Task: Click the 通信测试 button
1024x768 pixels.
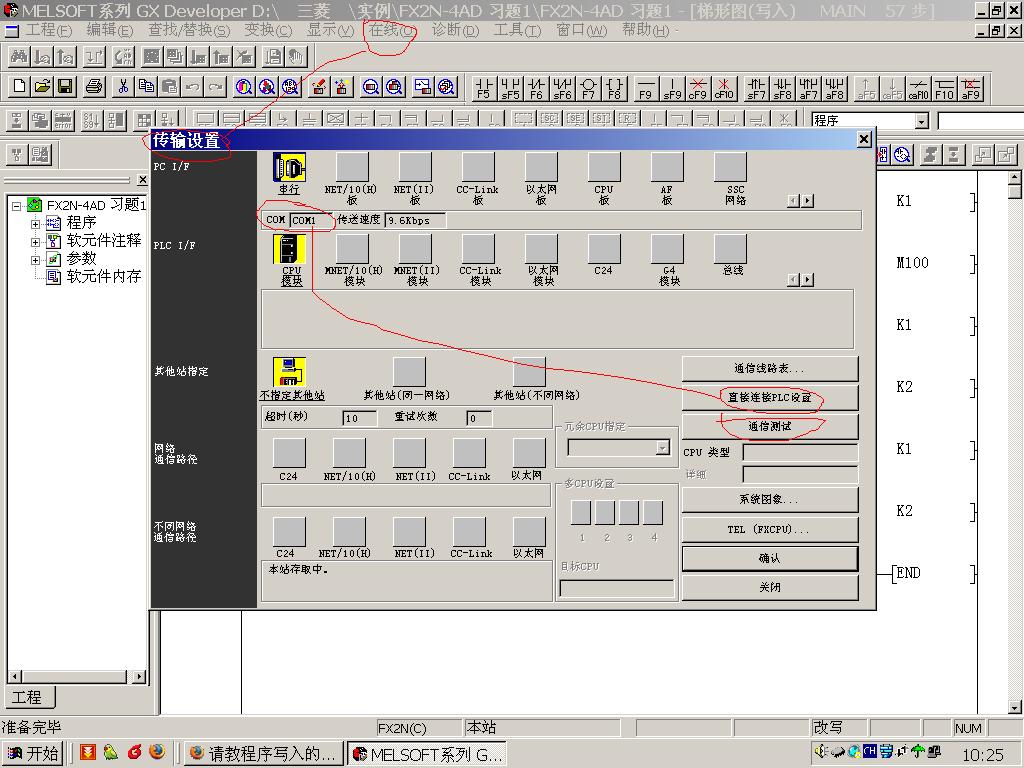Action: [769, 427]
